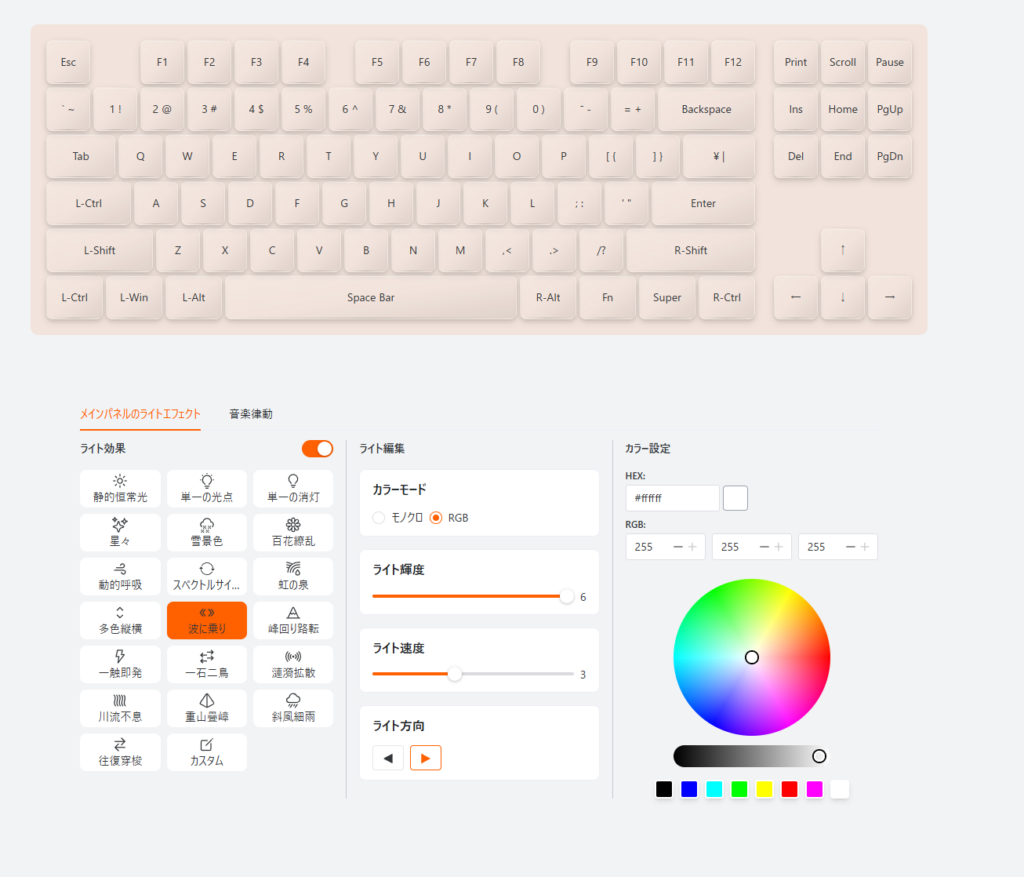Decrease the third RGB value with minus
The image size is (1024, 877).
pos(850,547)
